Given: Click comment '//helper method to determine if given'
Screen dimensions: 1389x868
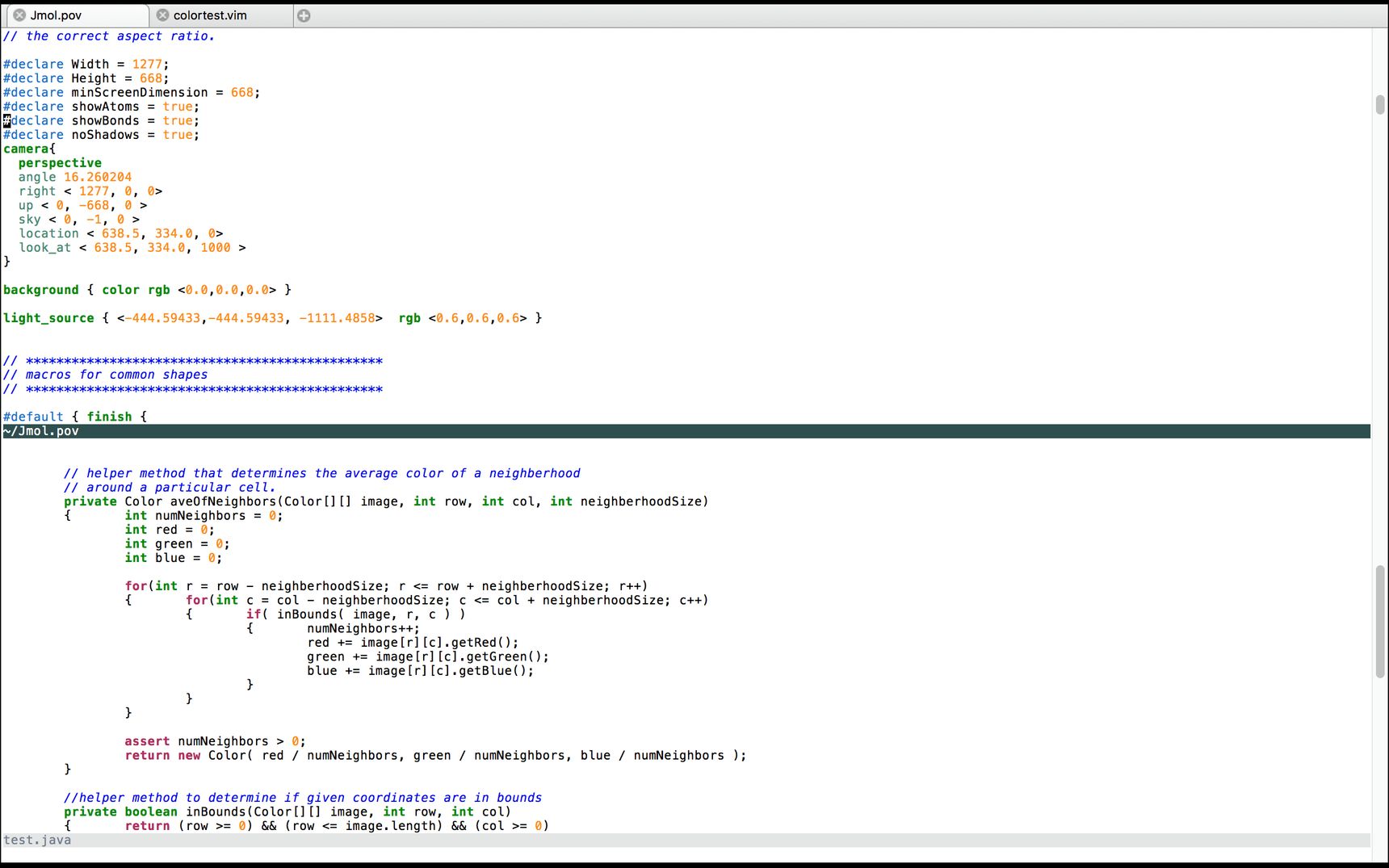Looking at the screenshot, I should [303, 798].
